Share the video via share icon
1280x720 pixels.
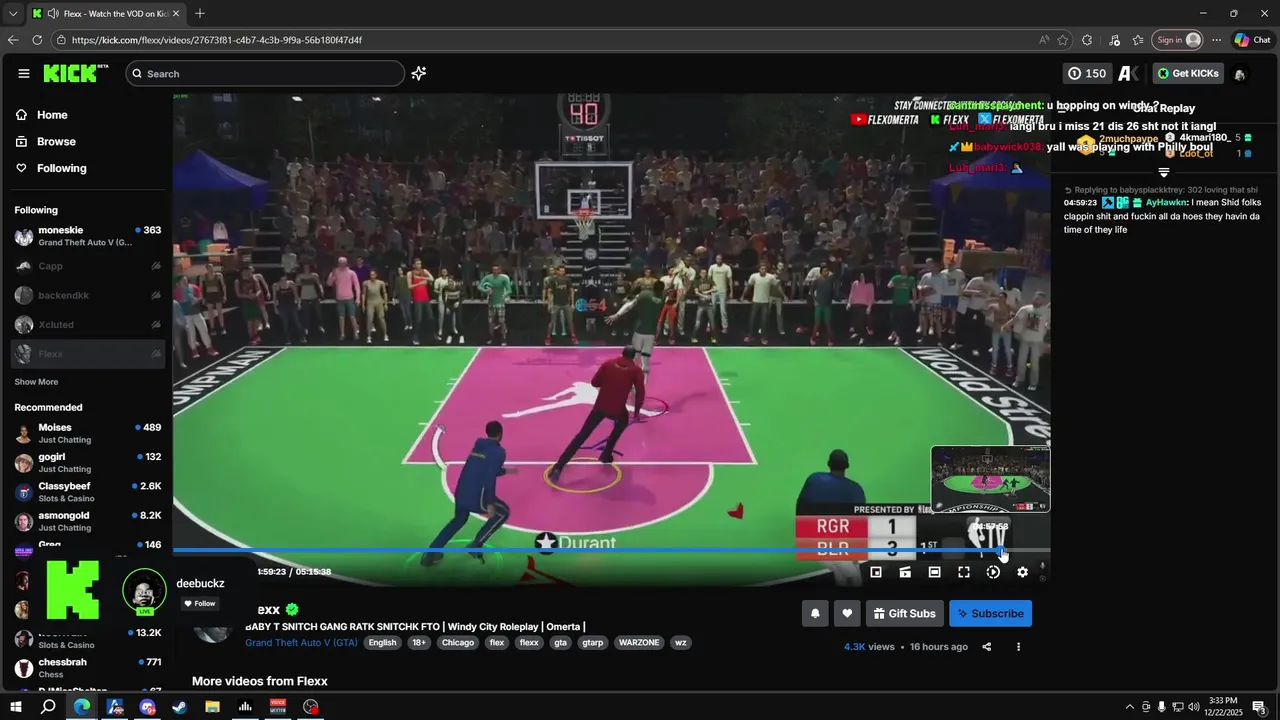click(x=987, y=647)
